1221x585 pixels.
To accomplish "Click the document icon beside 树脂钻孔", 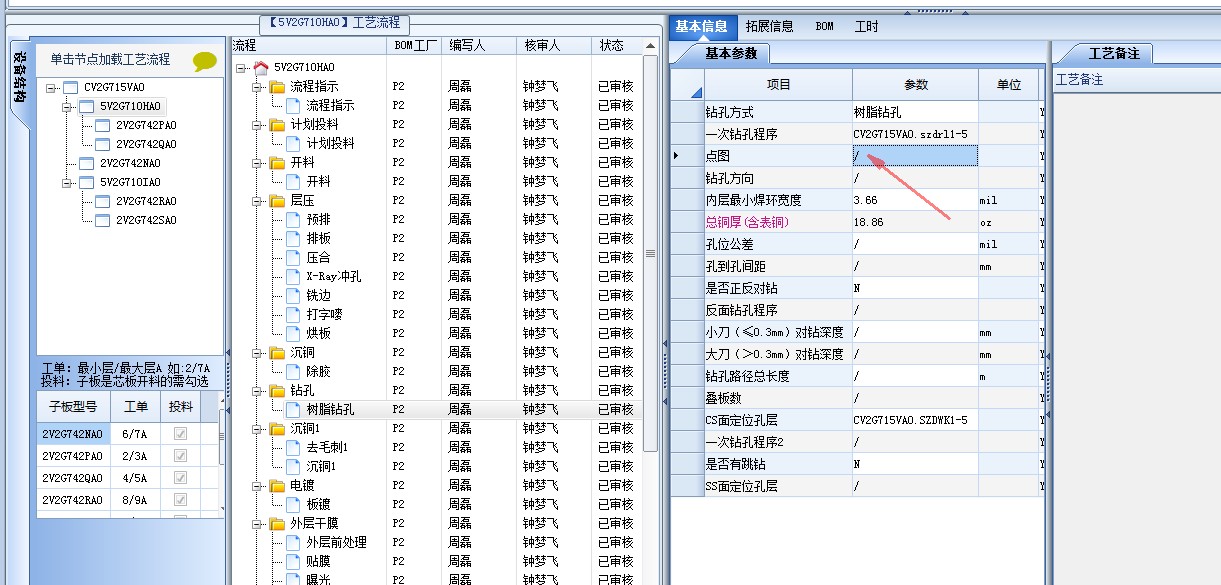I will click(293, 409).
